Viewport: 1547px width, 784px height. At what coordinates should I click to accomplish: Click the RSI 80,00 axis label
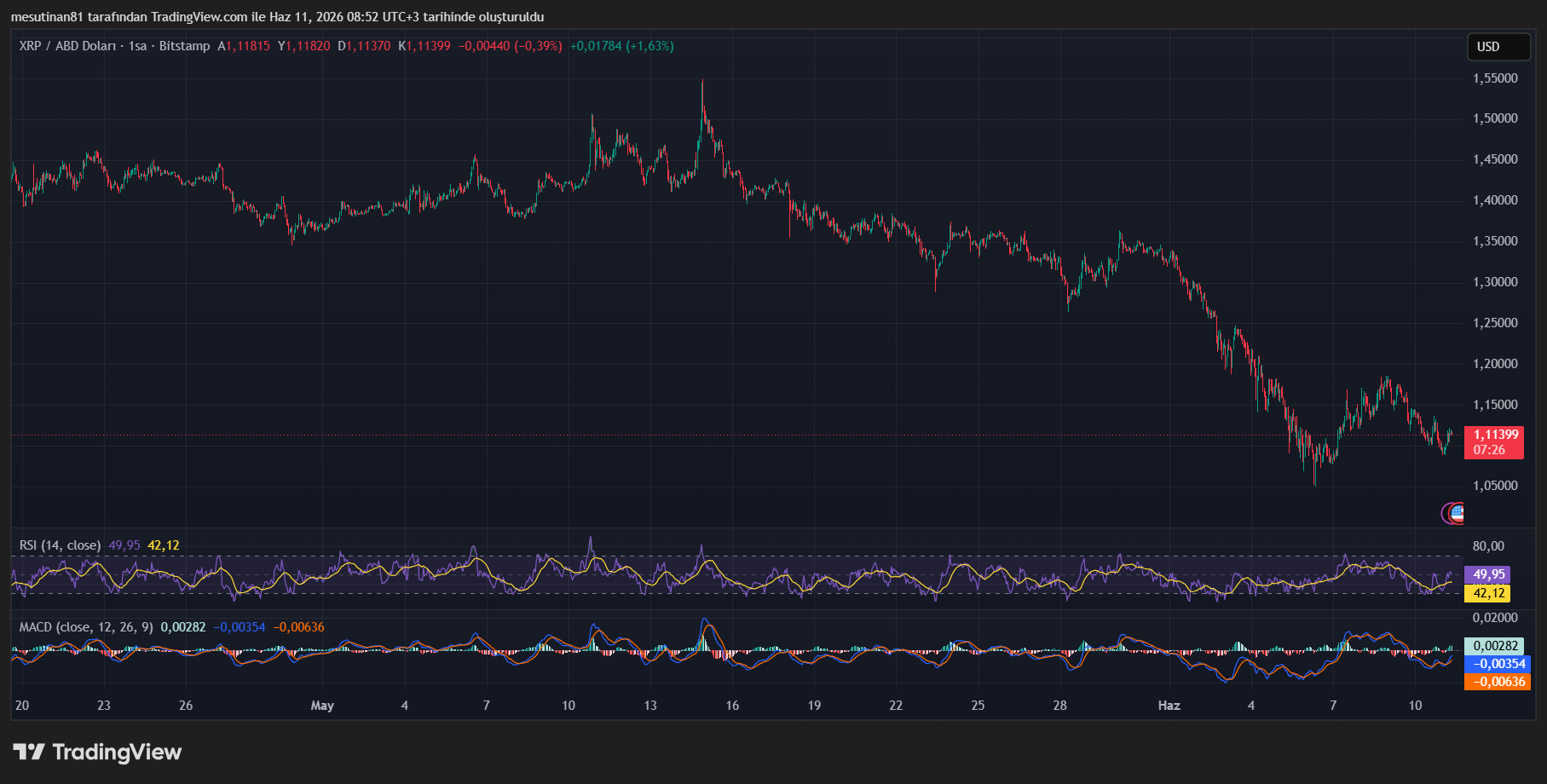(x=1488, y=546)
